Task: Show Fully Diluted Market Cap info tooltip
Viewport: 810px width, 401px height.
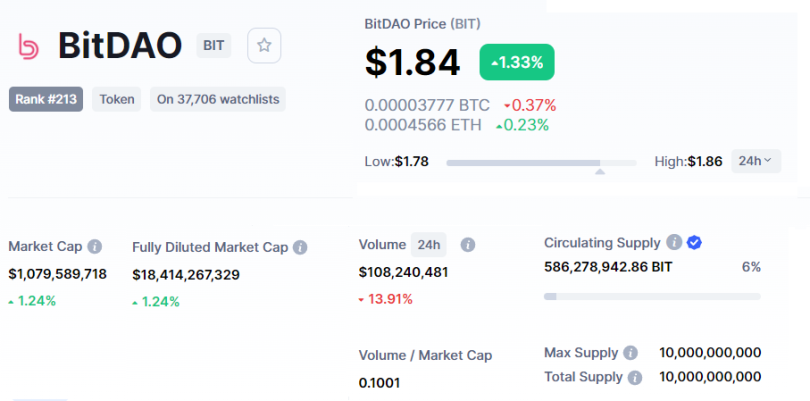Action: click(300, 248)
